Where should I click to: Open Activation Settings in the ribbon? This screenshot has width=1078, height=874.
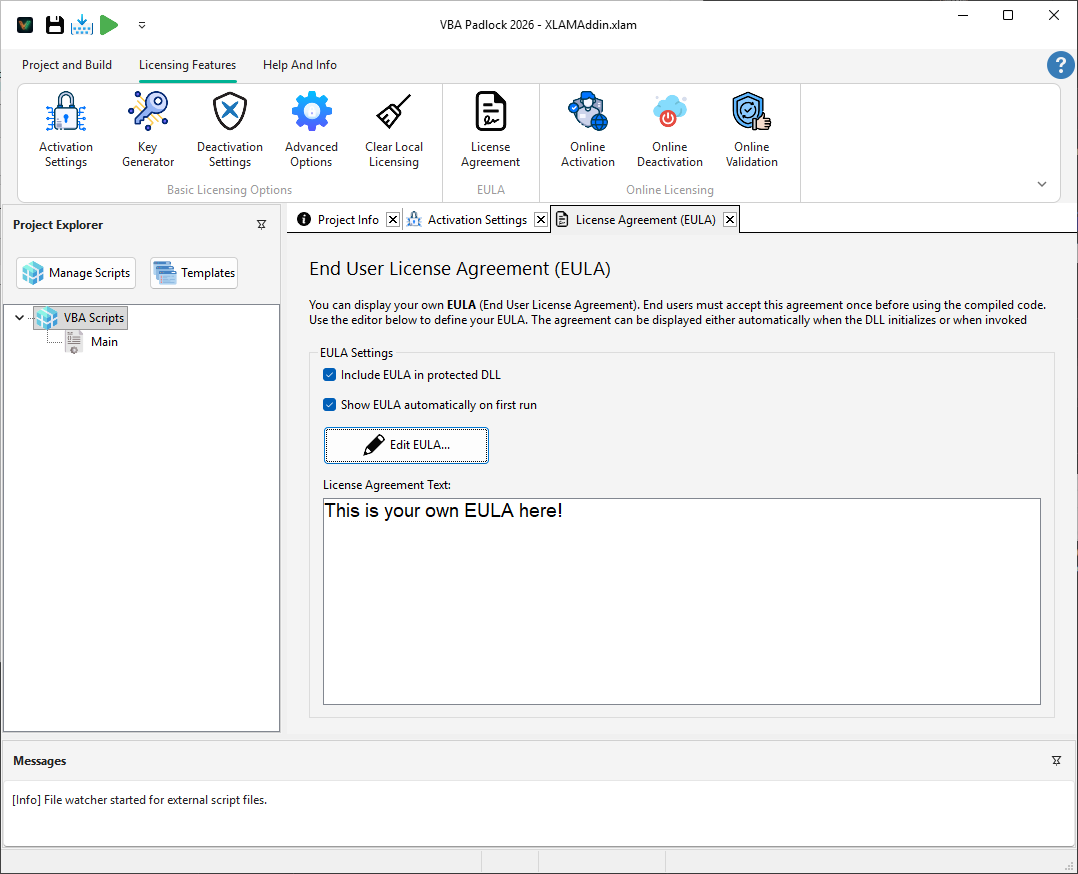pos(65,128)
